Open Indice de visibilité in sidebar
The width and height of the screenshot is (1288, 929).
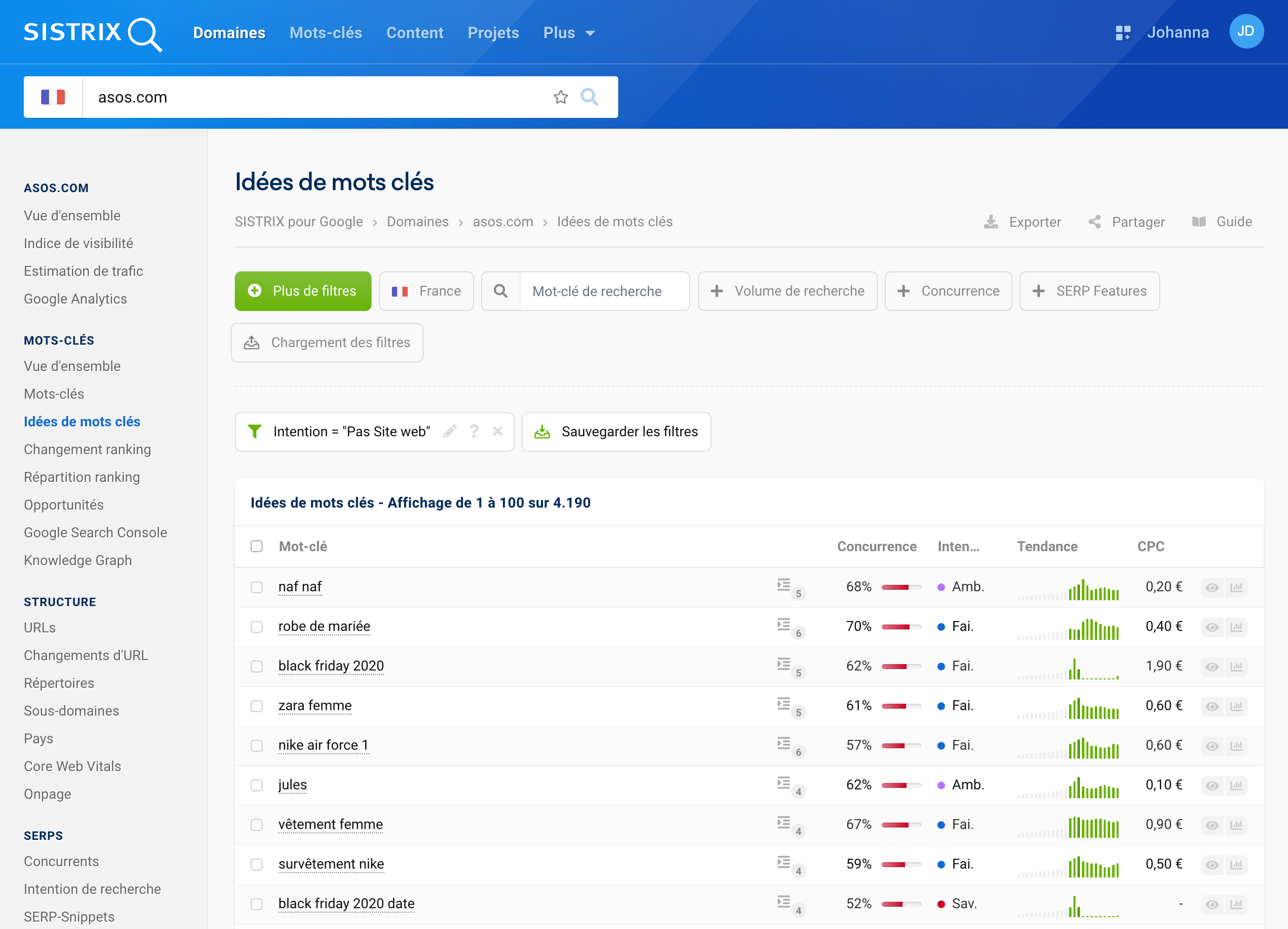[78, 243]
